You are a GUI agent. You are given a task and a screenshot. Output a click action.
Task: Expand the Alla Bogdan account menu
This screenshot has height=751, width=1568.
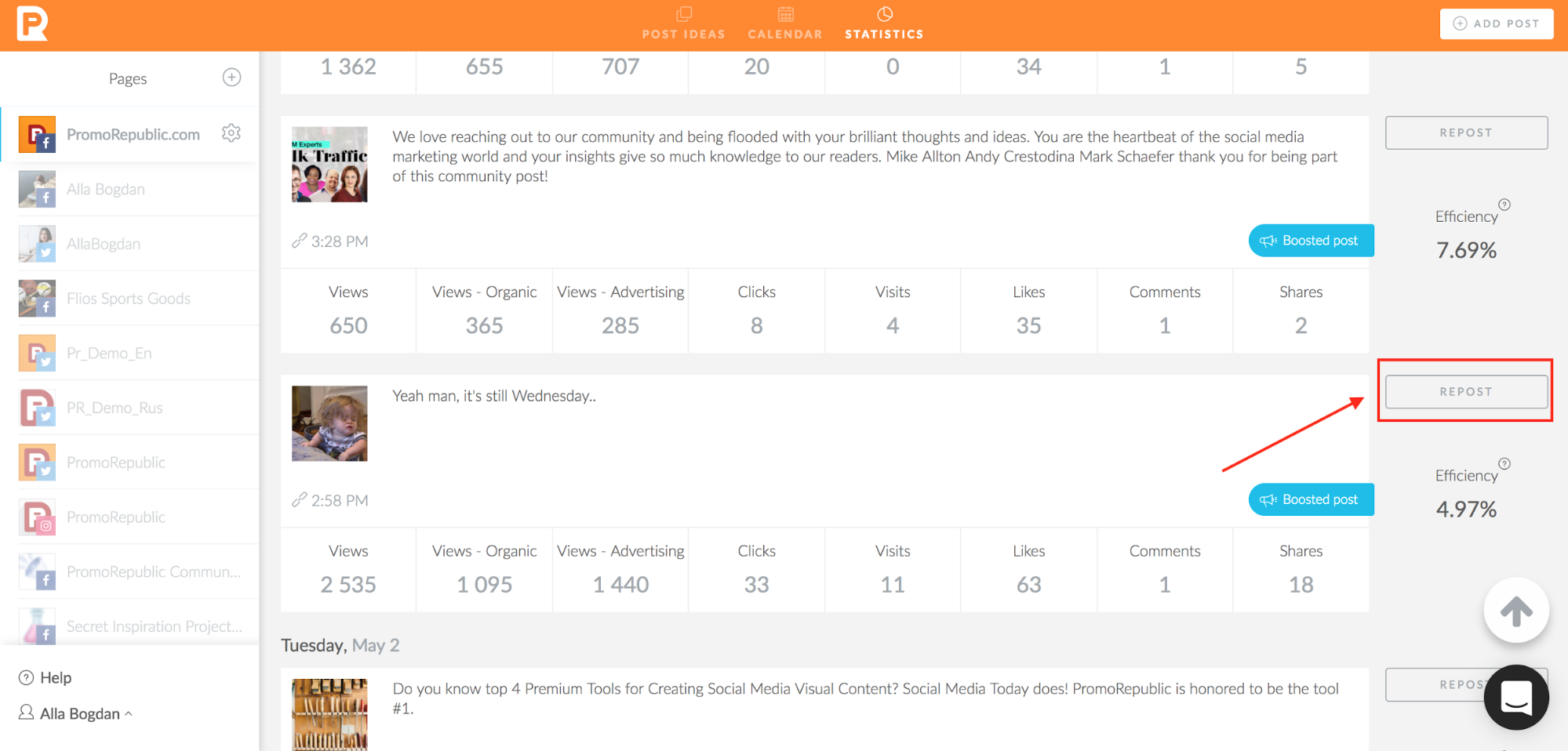point(75,713)
